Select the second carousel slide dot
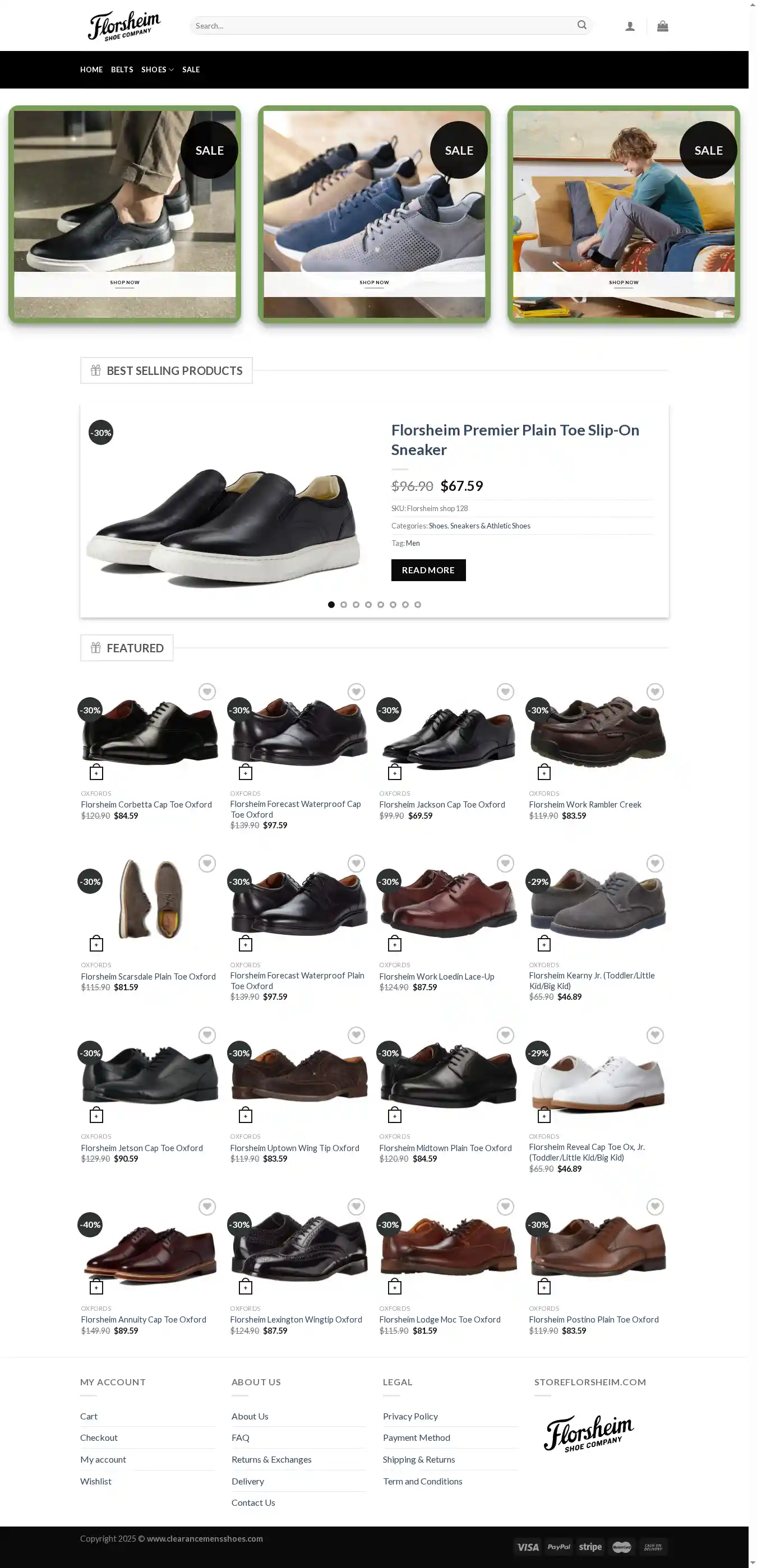This screenshot has height=1568, width=757. (344, 605)
